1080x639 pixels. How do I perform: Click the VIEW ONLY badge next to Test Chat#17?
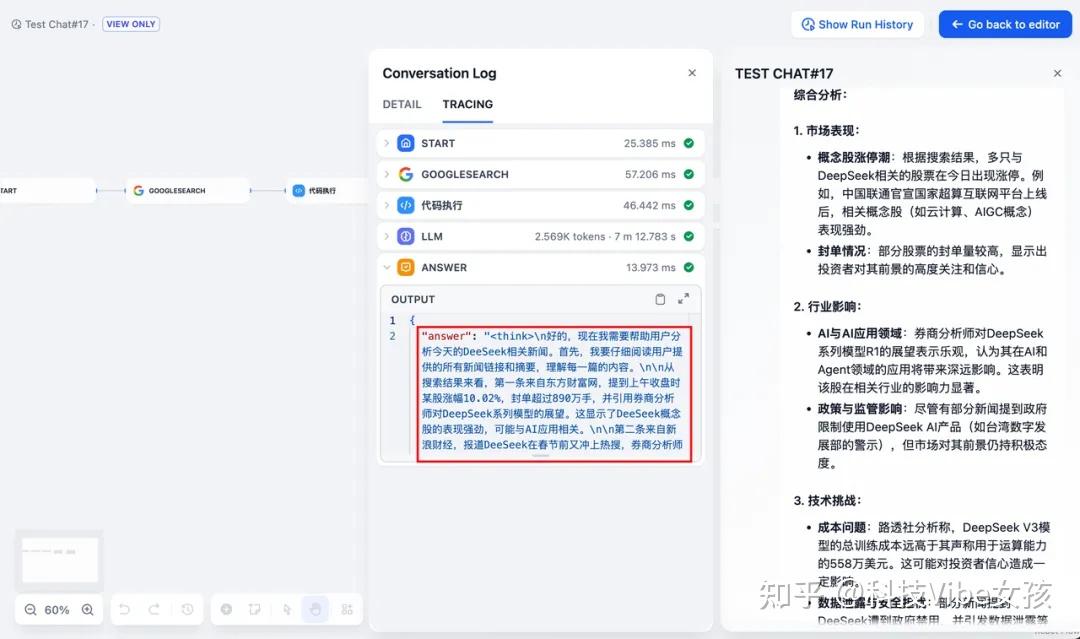click(x=130, y=23)
